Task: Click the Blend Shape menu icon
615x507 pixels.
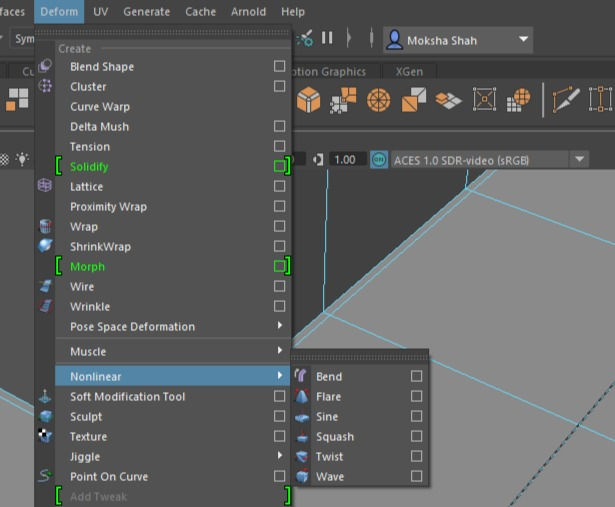Action: point(45,66)
